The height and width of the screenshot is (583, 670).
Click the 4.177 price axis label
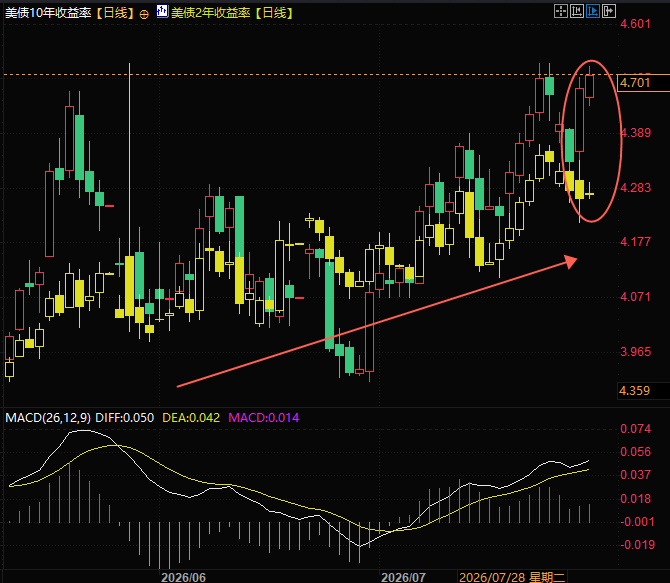tap(635, 241)
